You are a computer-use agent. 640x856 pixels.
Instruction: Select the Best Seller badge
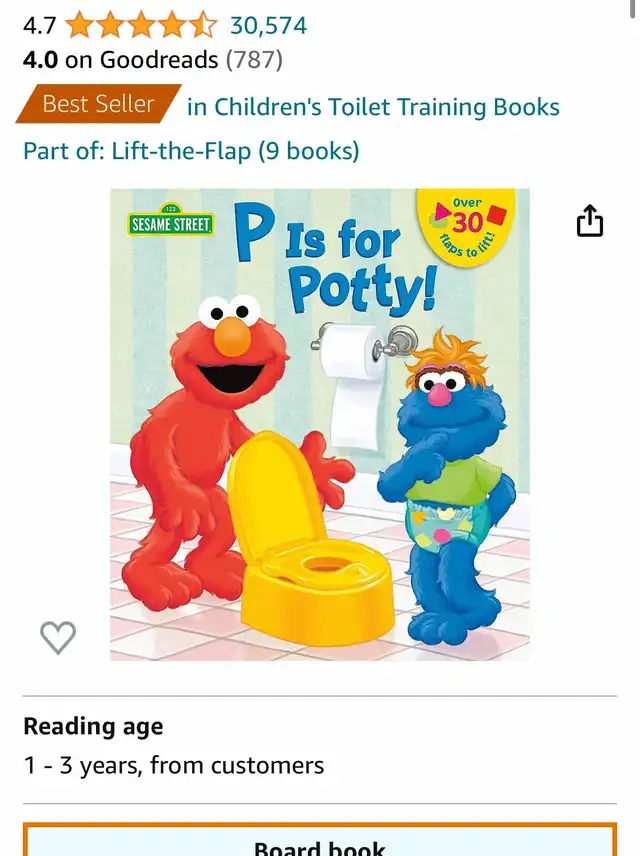coord(98,104)
